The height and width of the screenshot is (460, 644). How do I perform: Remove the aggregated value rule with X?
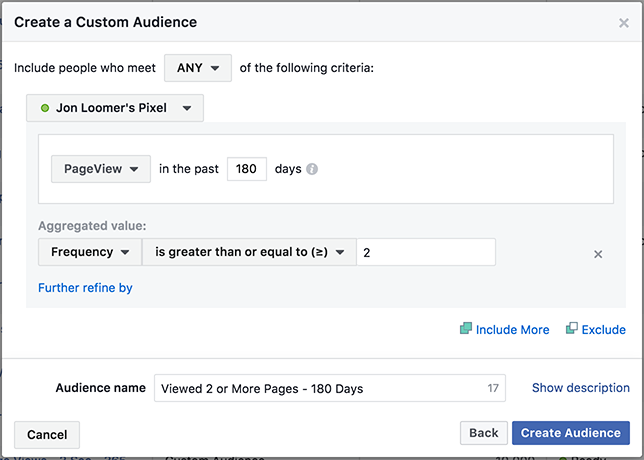(x=598, y=254)
